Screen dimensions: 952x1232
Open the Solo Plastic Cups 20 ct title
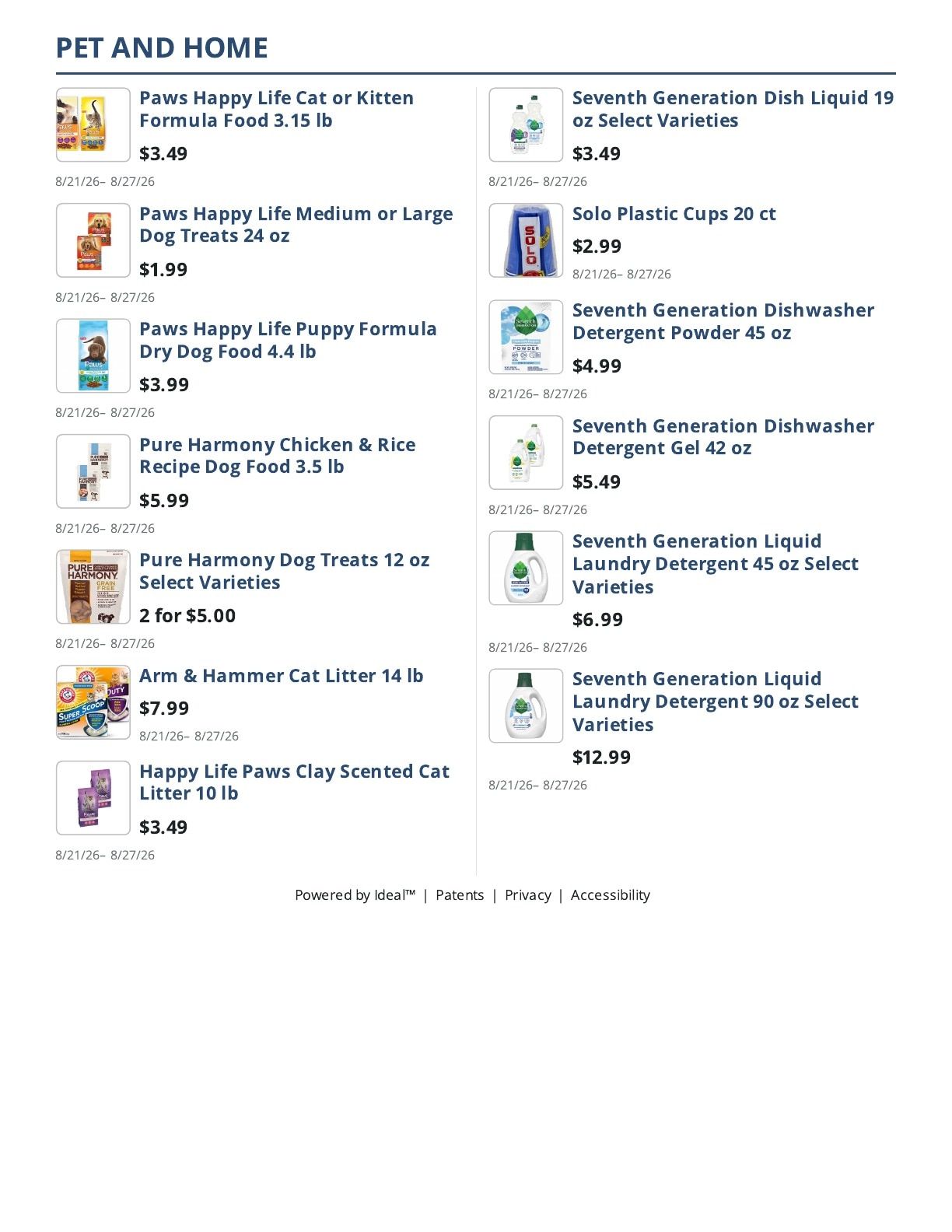[x=674, y=214]
